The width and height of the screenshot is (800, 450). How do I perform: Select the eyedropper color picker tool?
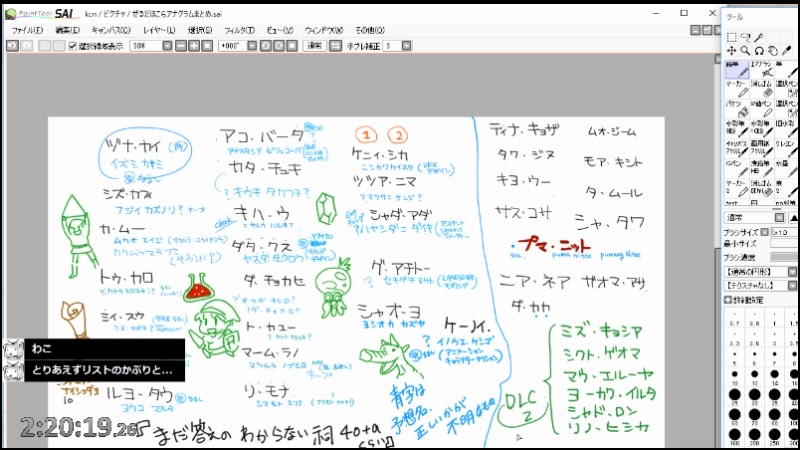point(786,51)
